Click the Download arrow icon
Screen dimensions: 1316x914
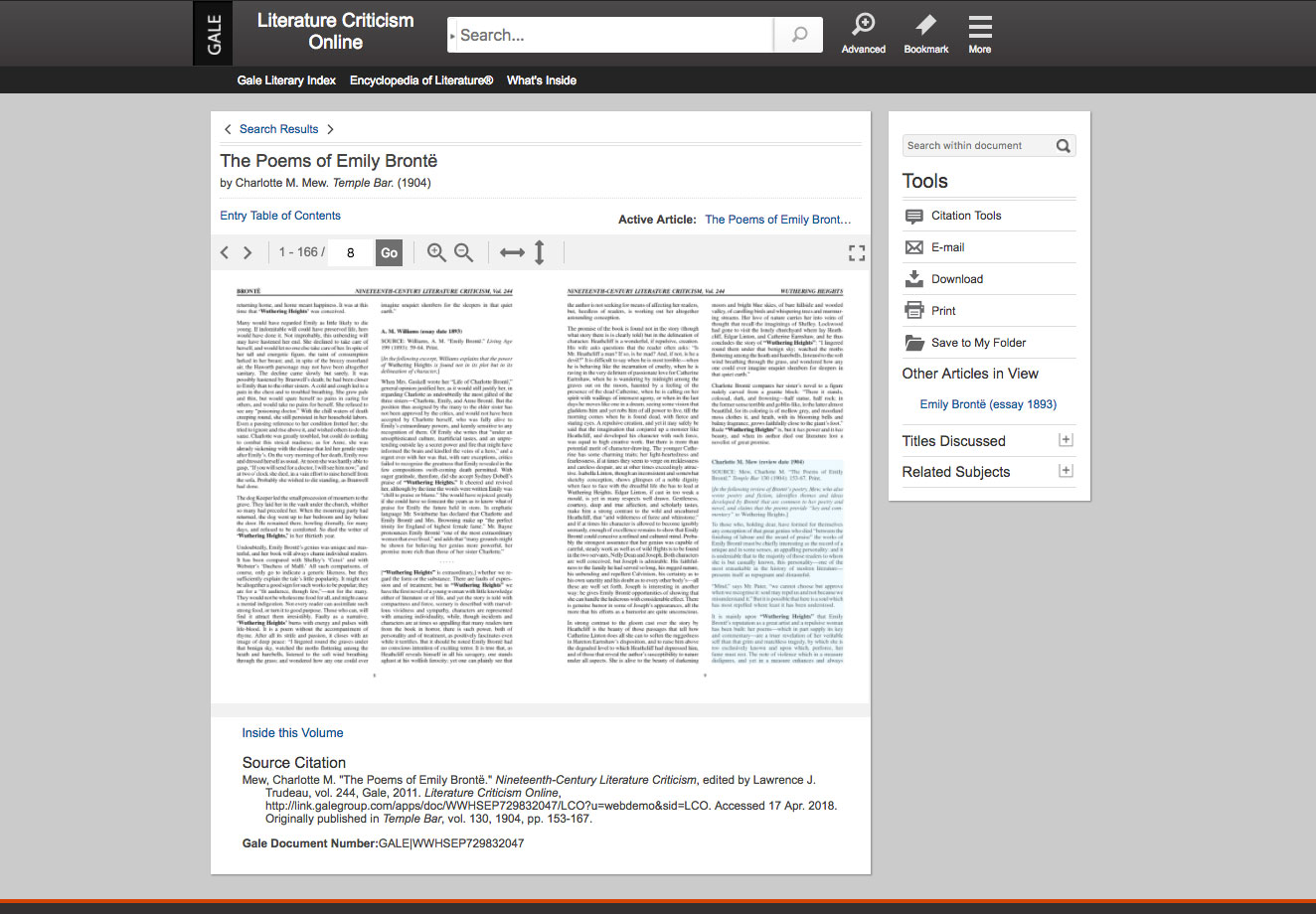(x=913, y=279)
